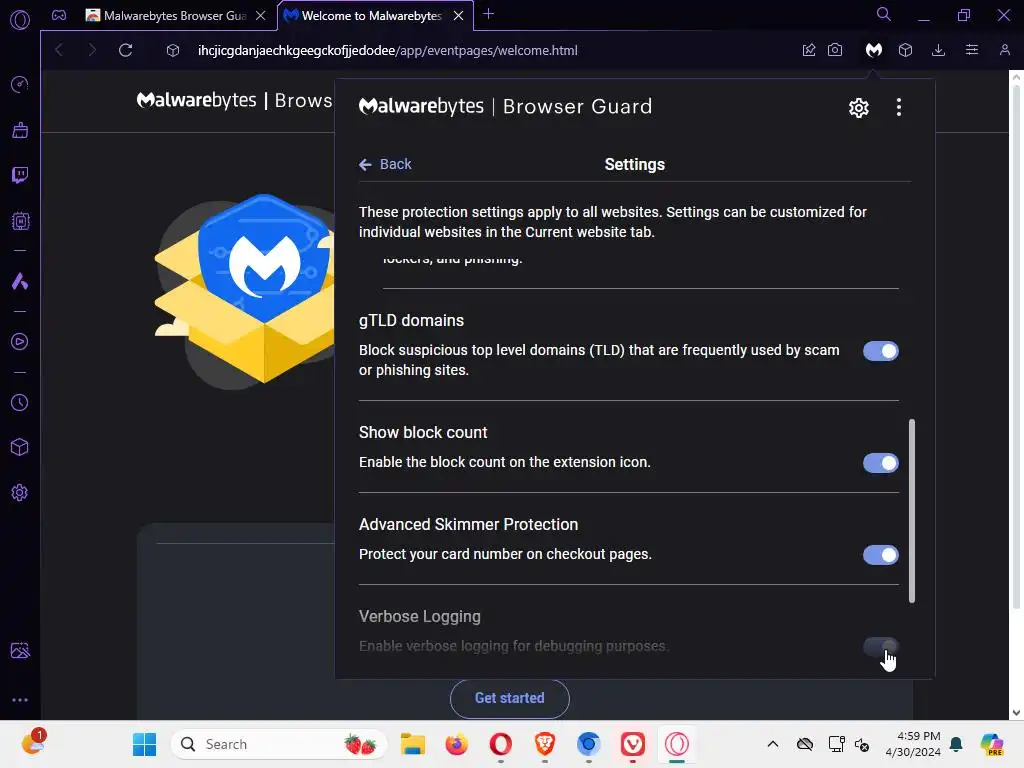
Task: Open a new tab with plus button
Action: coord(488,14)
